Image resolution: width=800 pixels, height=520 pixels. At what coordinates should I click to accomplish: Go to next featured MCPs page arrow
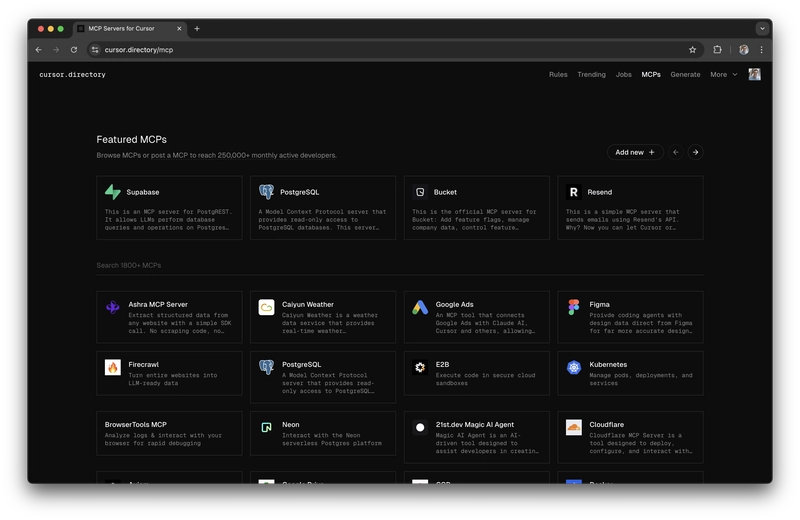695,152
